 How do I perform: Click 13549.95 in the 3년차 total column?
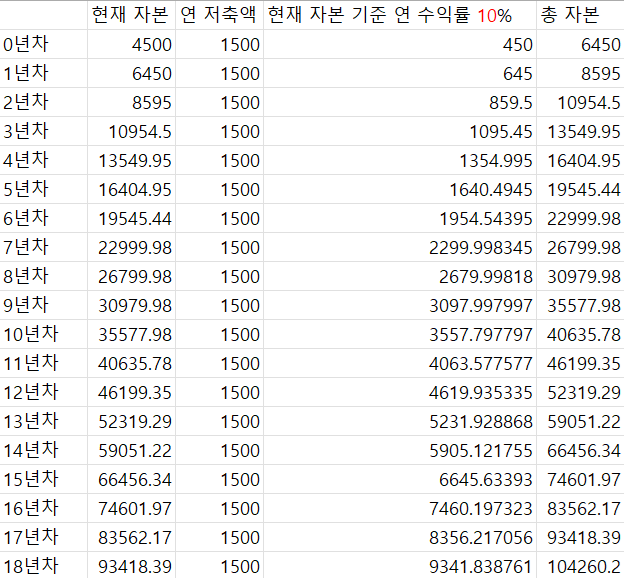(580, 131)
